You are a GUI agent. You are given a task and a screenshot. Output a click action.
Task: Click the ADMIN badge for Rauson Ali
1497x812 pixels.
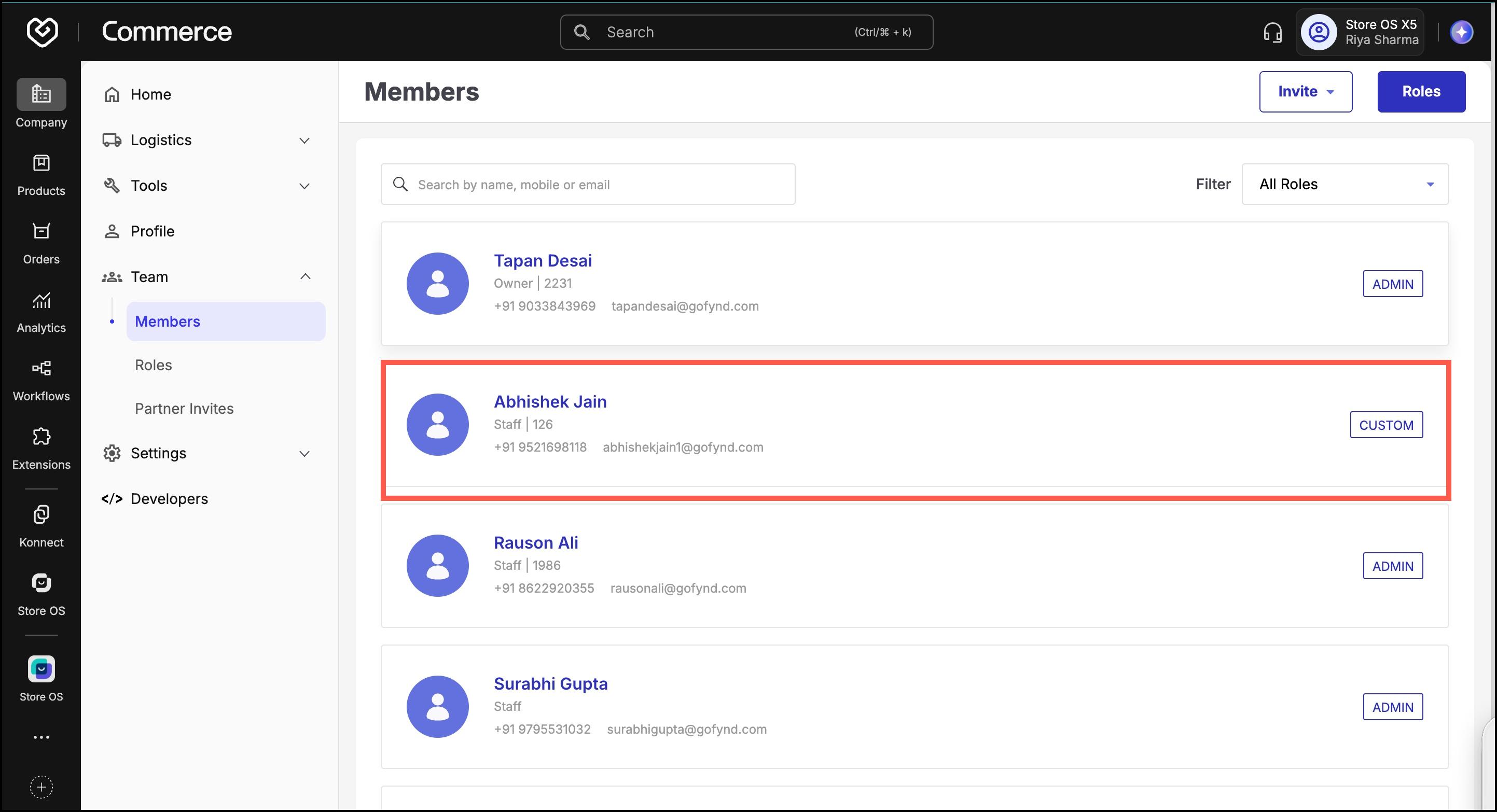tap(1392, 566)
